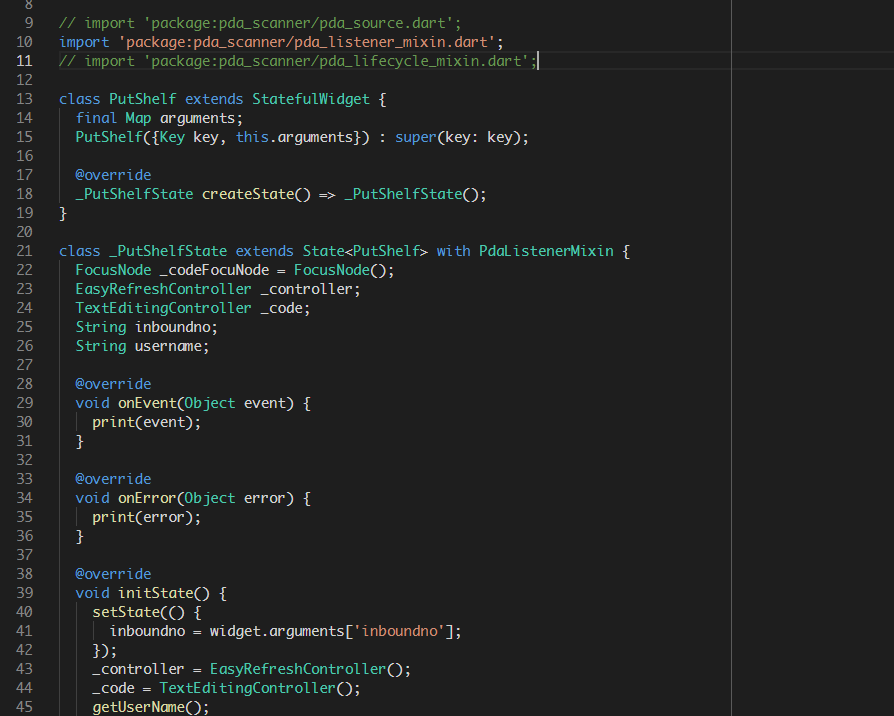Click 'State<PutShelf>' in the _PutShelfState declaration
The width and height of the screenshot is (894, 716).
click(365, 251)
